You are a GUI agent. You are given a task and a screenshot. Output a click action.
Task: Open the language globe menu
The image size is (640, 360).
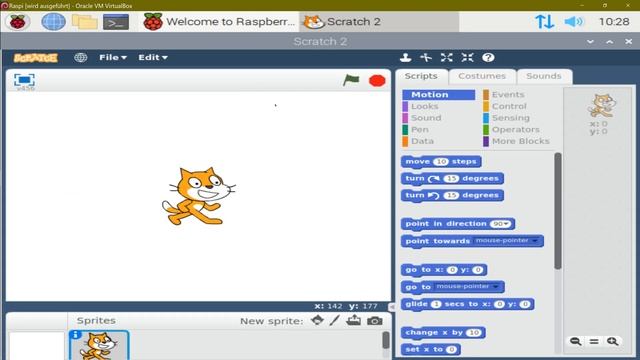(80, 58)
